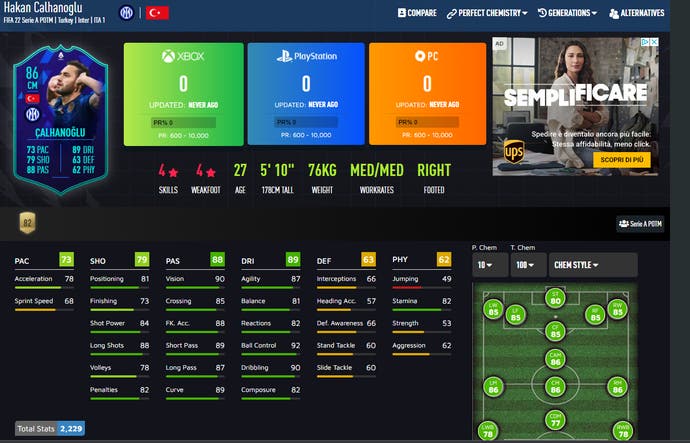Close the advertisement with the X icon
This screenshot has height=443, width=690.
pyautogui.click(x=654, y=42)
